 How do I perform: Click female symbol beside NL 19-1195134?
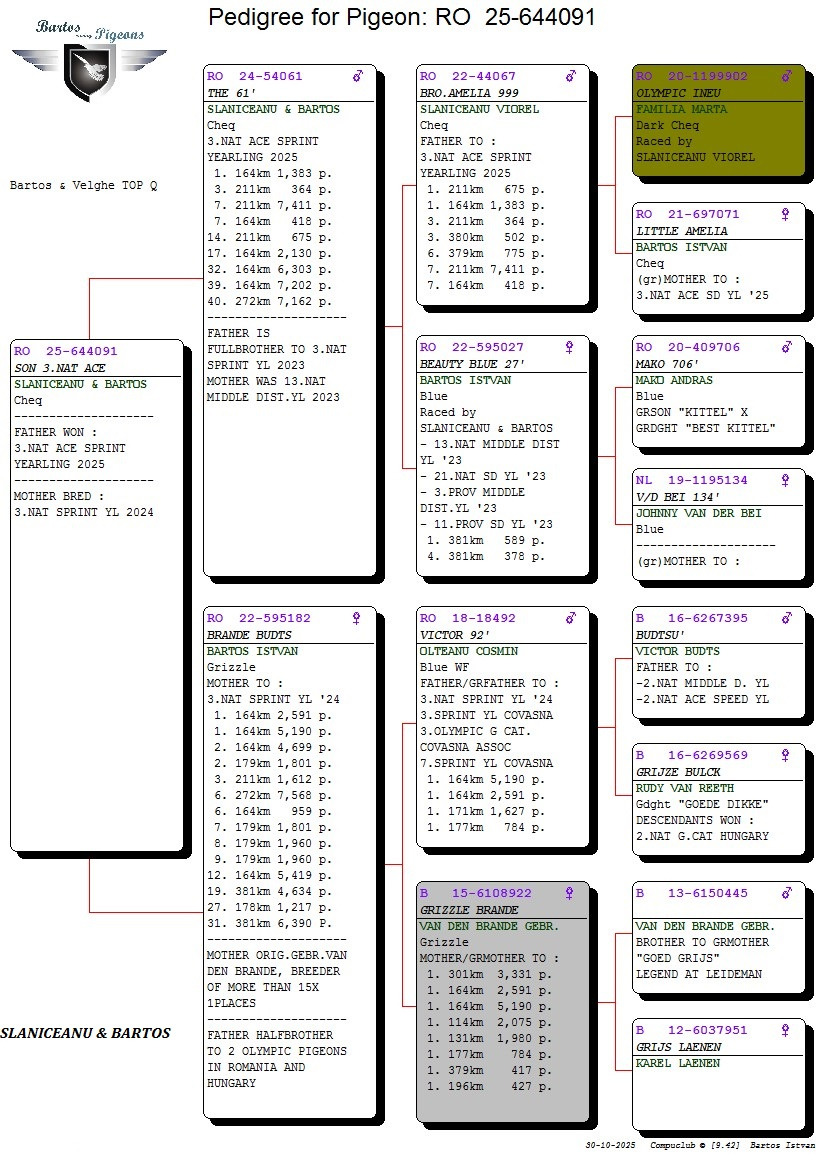pos(786,480)
